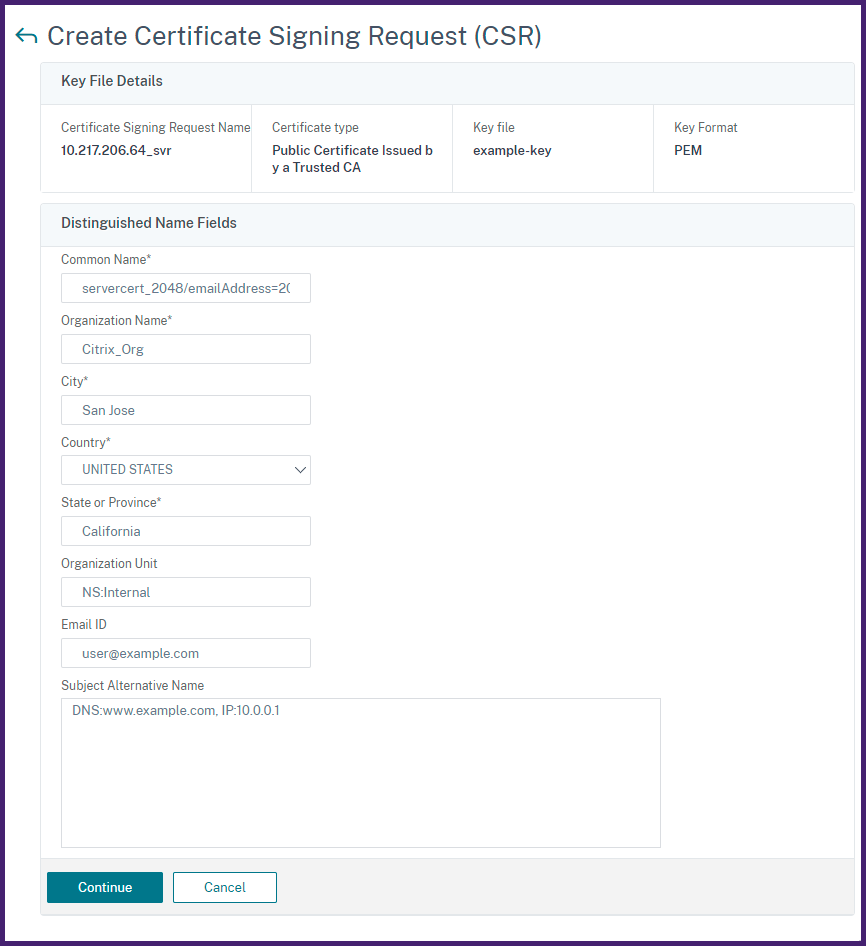The height and width of the screenshot is (946, 866).
Task: Select the text "10.217.206.64_svr"
Action: [x=116, y=150]
